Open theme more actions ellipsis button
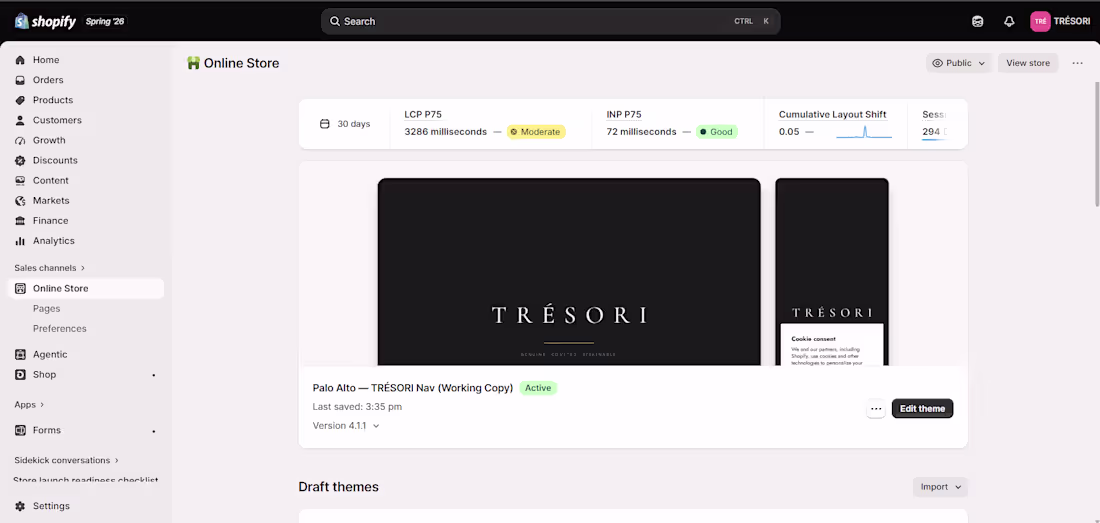 [876, 409]
